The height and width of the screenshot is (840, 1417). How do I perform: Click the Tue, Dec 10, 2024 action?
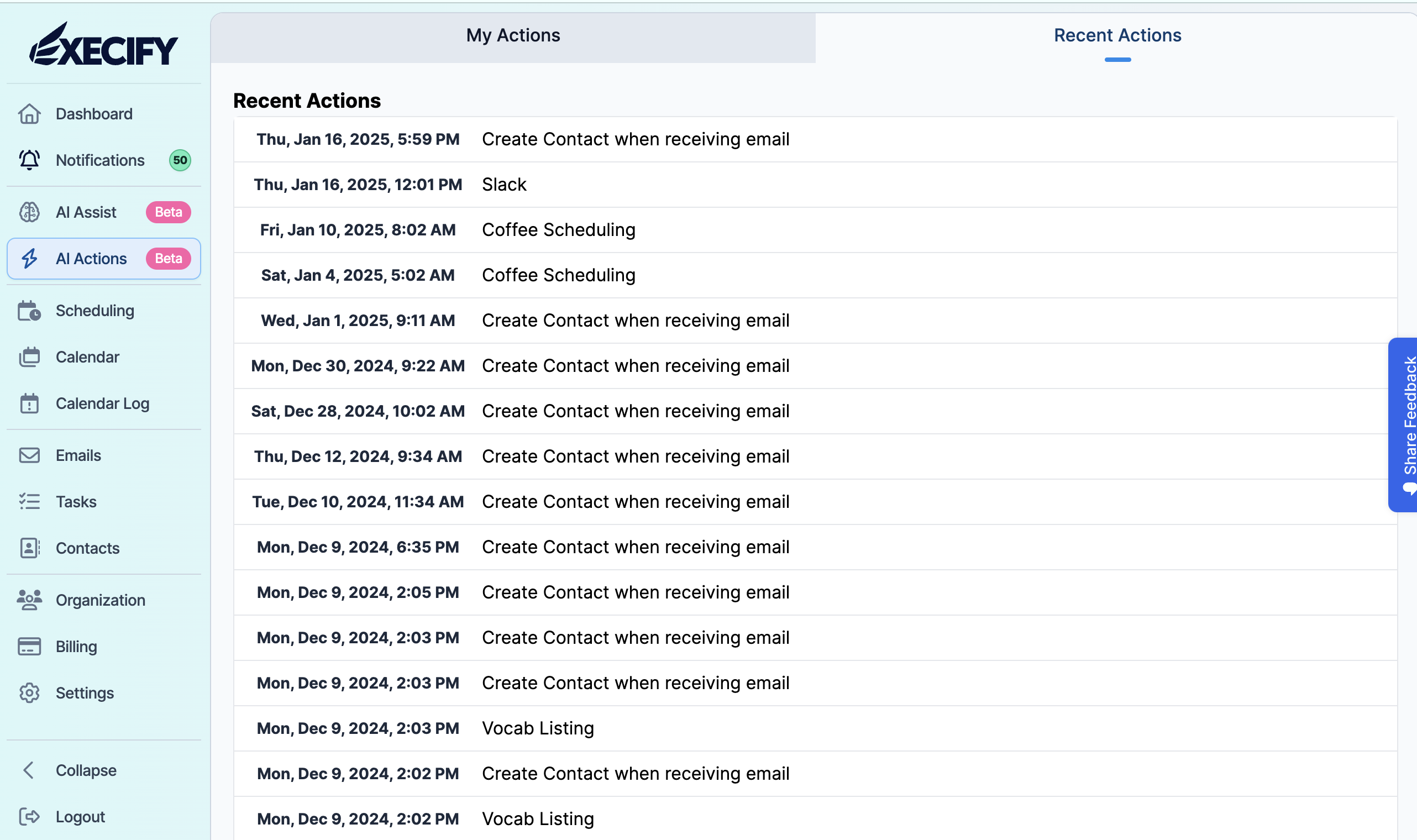[x=816, y=501]
